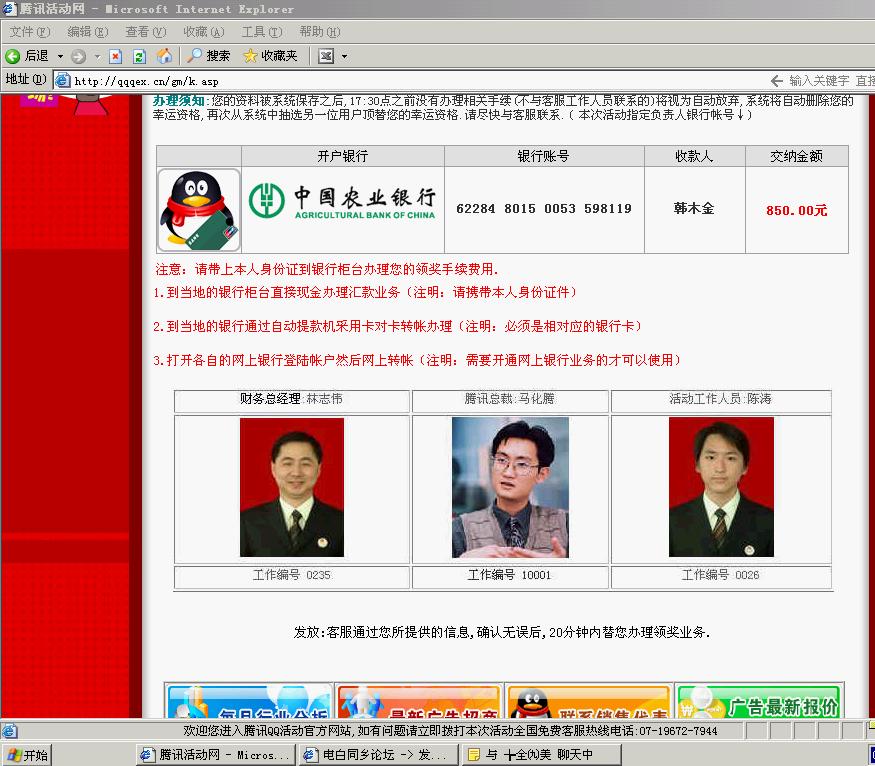Expand the Back button history dropdown
875x766 pixels.
pos(60,56)
